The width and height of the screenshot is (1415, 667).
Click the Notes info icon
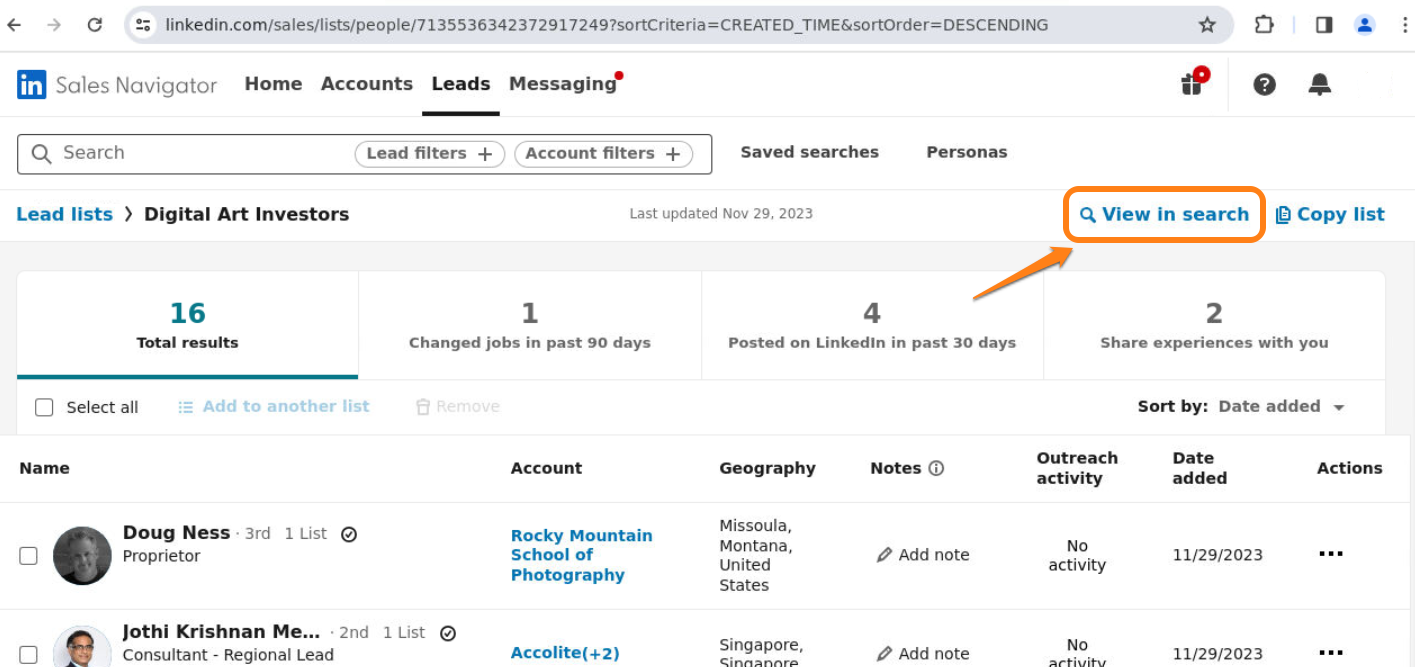coord(936,468)
